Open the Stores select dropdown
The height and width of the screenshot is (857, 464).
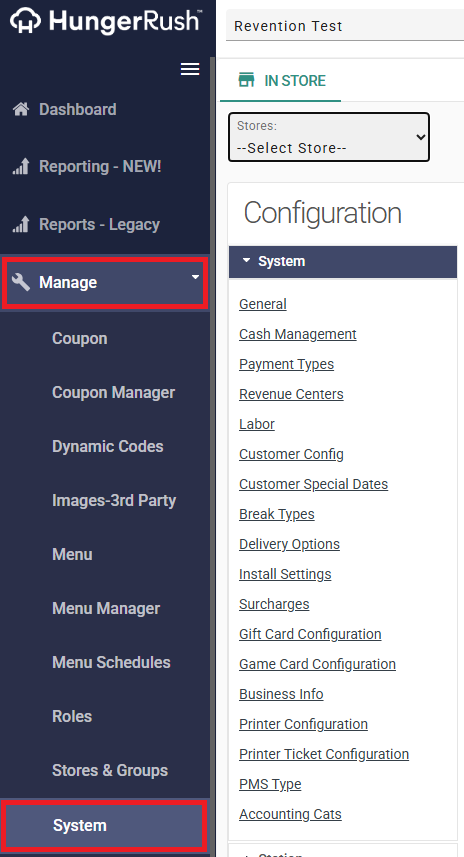click(x=329, y=137)
